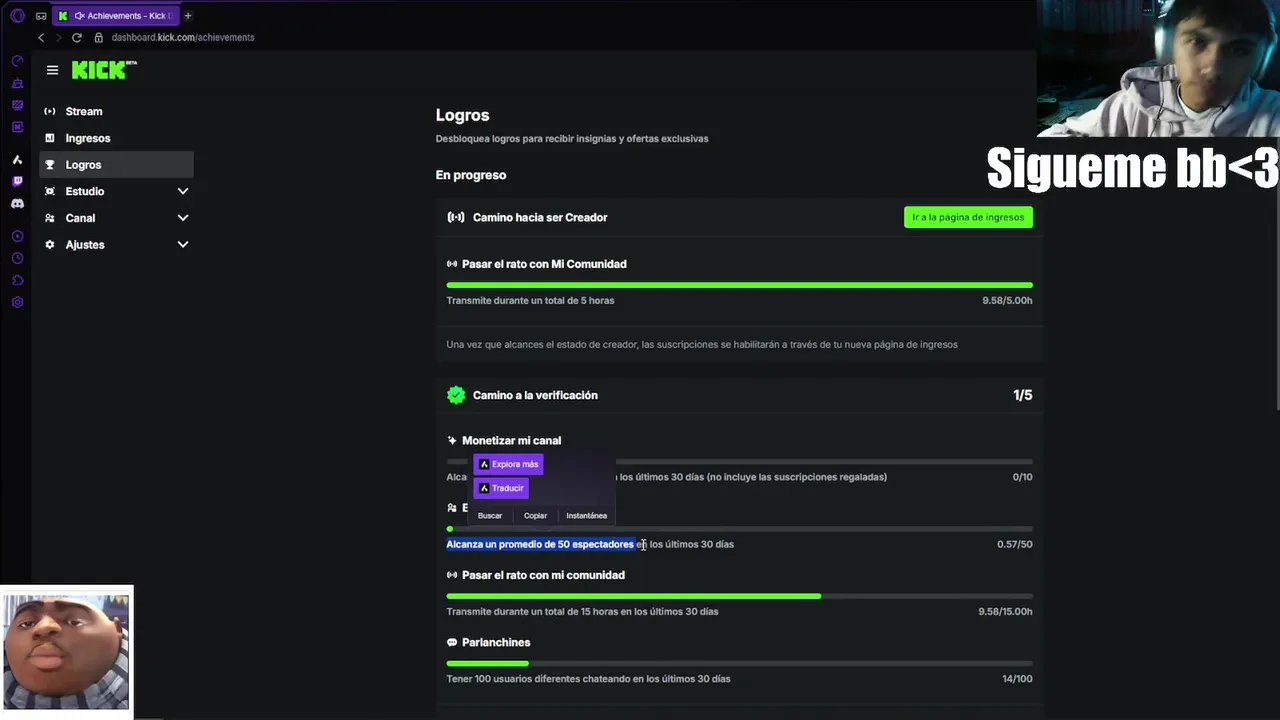Click the Aria AI sidebar icon
This screenshot has width=1280, height=720.
(17, 160)
